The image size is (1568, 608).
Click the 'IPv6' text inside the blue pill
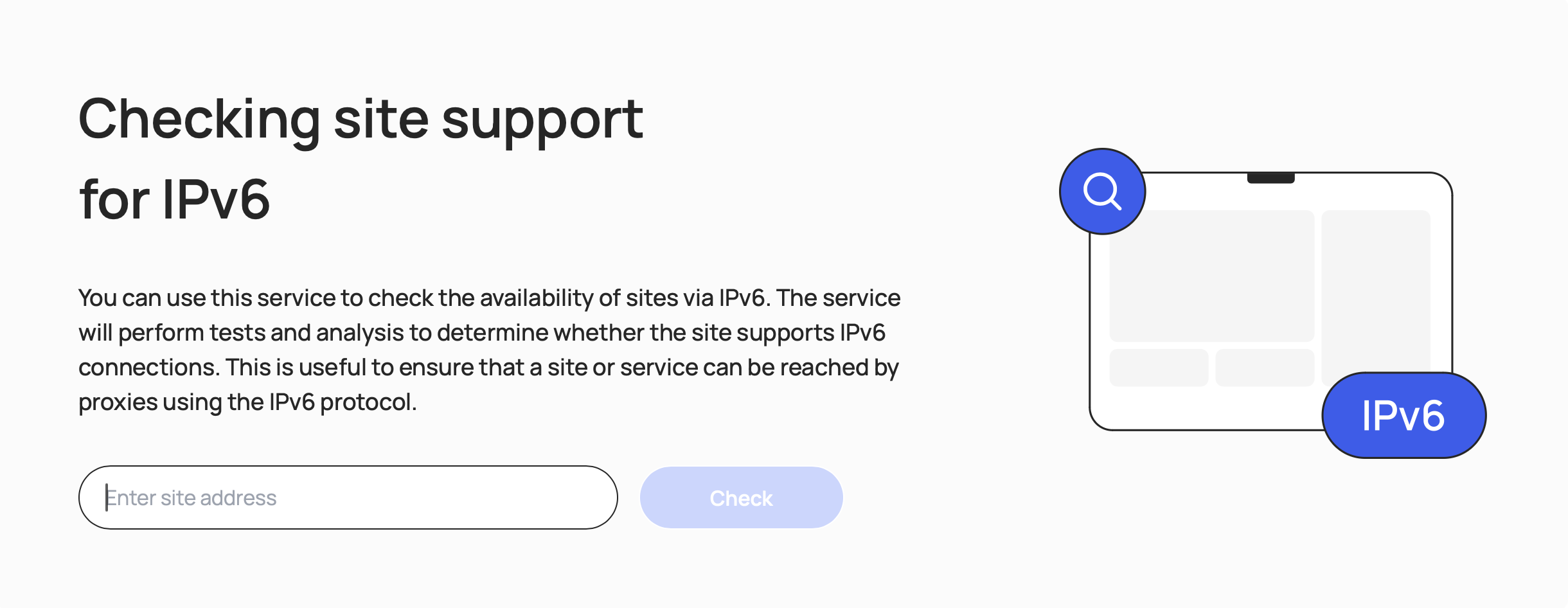click(1403, 415)
